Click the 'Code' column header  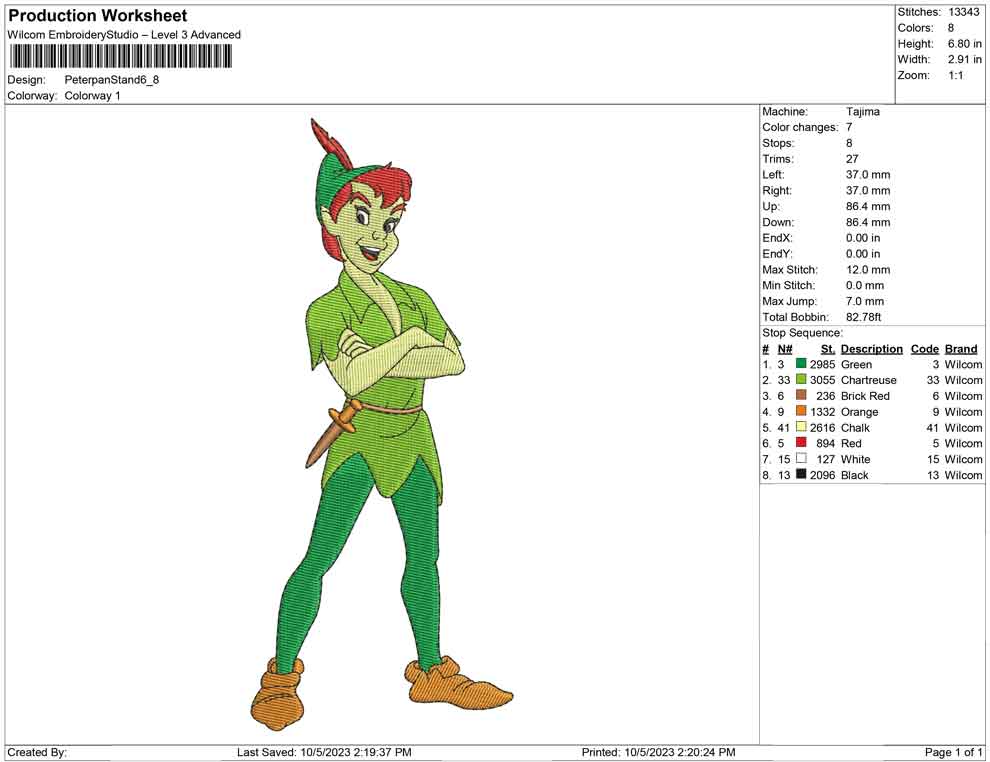click(924, 348)
